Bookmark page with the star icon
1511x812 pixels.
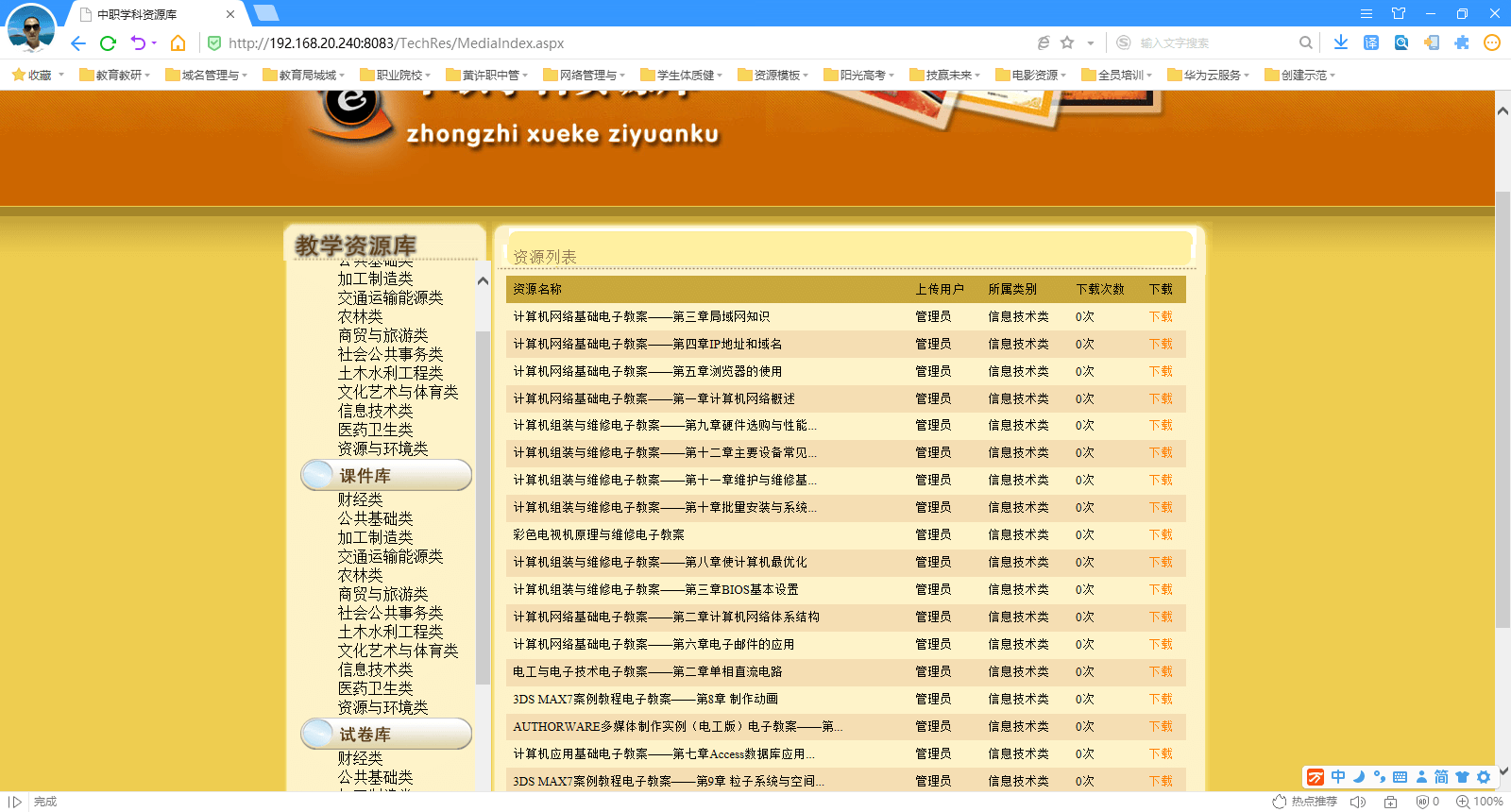tap(1067, 42)
